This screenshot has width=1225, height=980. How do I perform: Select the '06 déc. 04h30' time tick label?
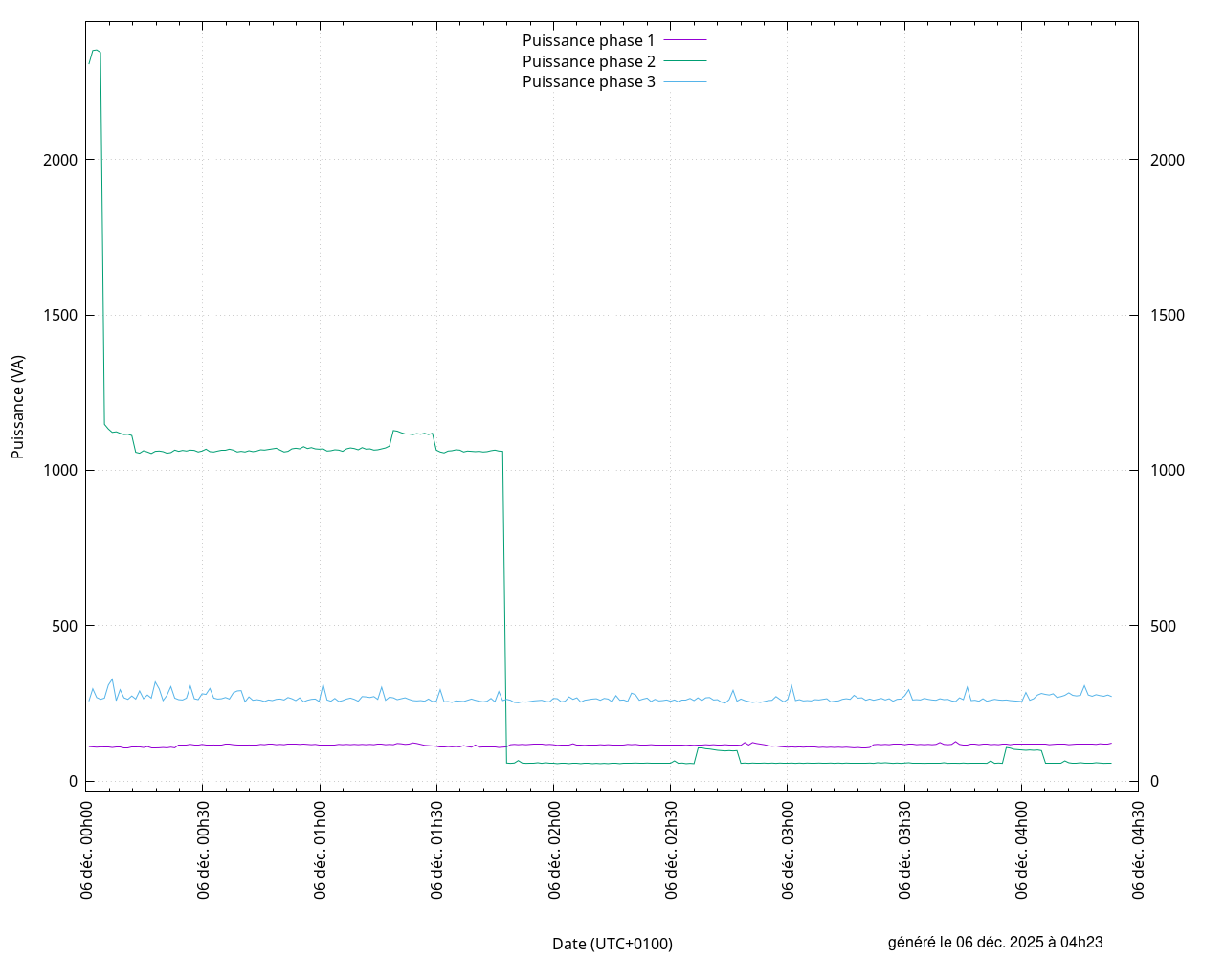coord(1139,850)
